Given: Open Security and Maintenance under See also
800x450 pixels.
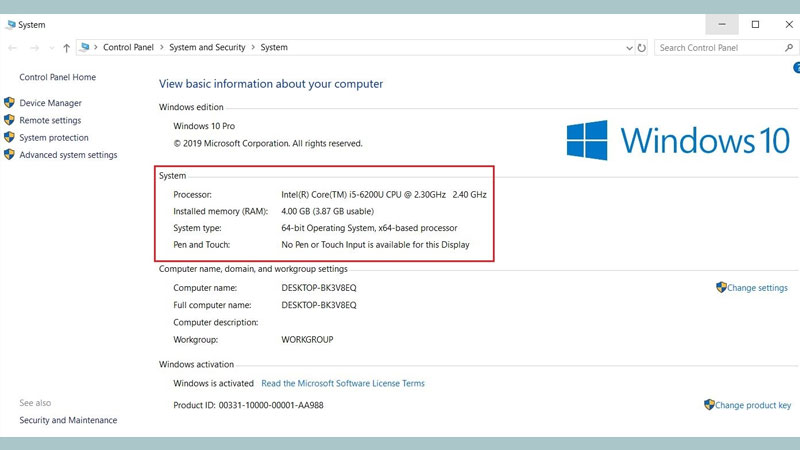Looking at the screenshot, I should pos(68,420).
